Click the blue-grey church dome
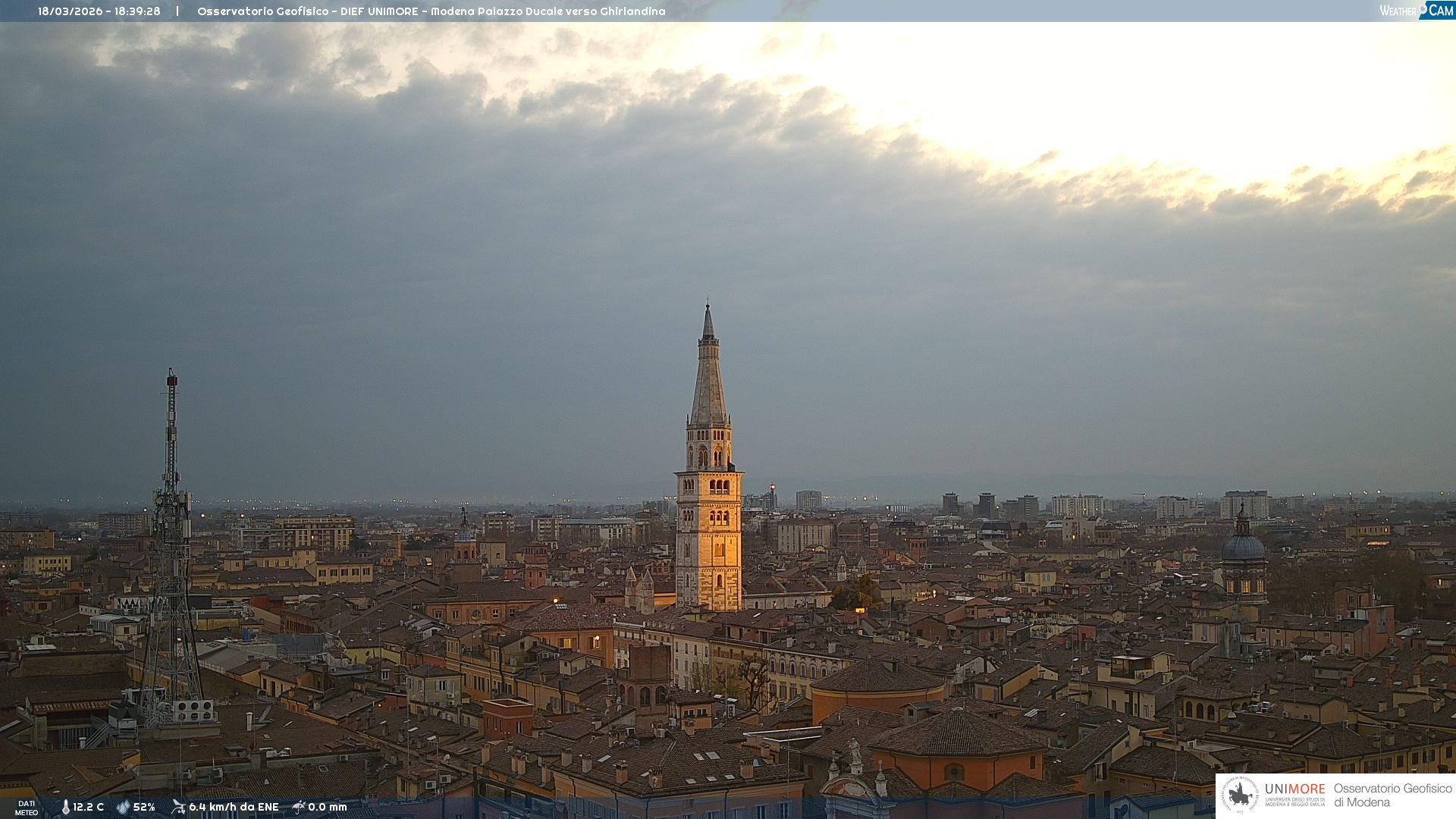Screen dimensions: 1456x819 [1243, 548]
